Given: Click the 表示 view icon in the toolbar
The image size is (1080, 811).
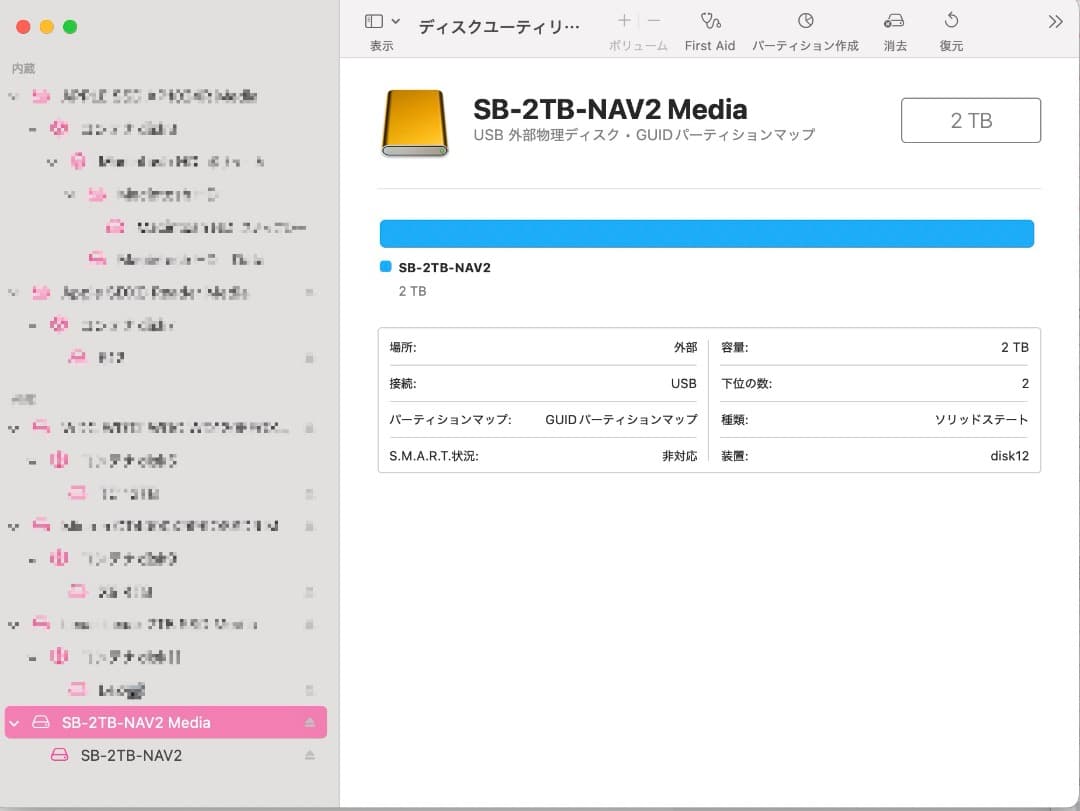Looking at the screenshot, I should pyautogui.click(x=372, y=19).
